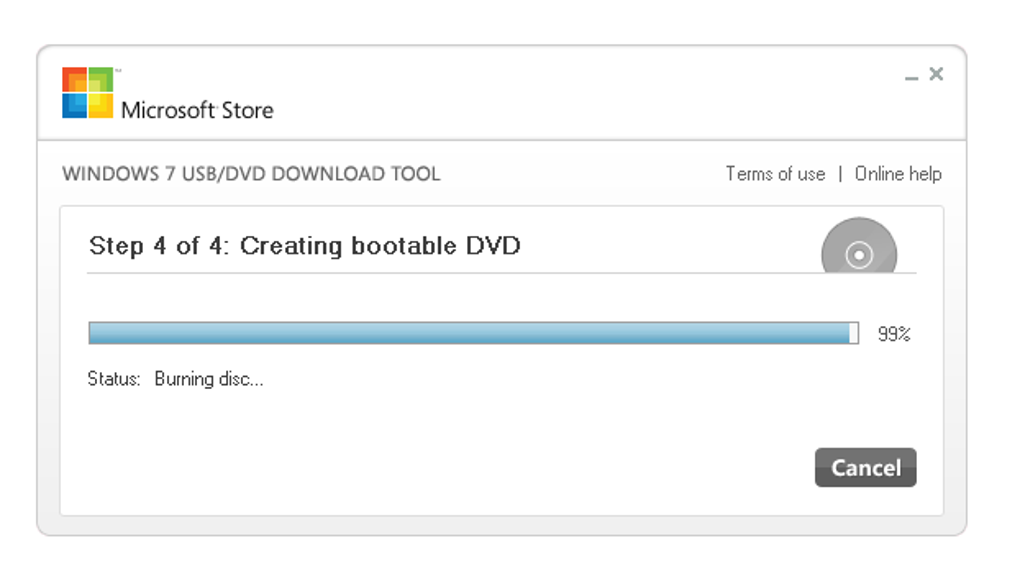
Task: Click the Windows 7 USB/DVD Download Tool title
Action: click(x=251, y=174)
